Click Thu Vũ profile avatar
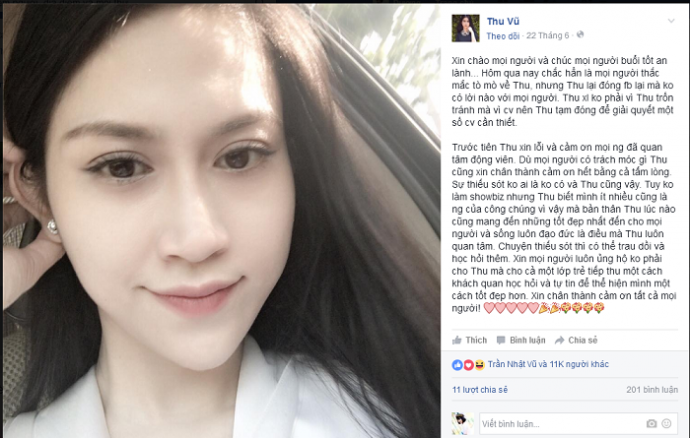Image resolution: width=690 pixels, height=438 pixels. point(465,28)
